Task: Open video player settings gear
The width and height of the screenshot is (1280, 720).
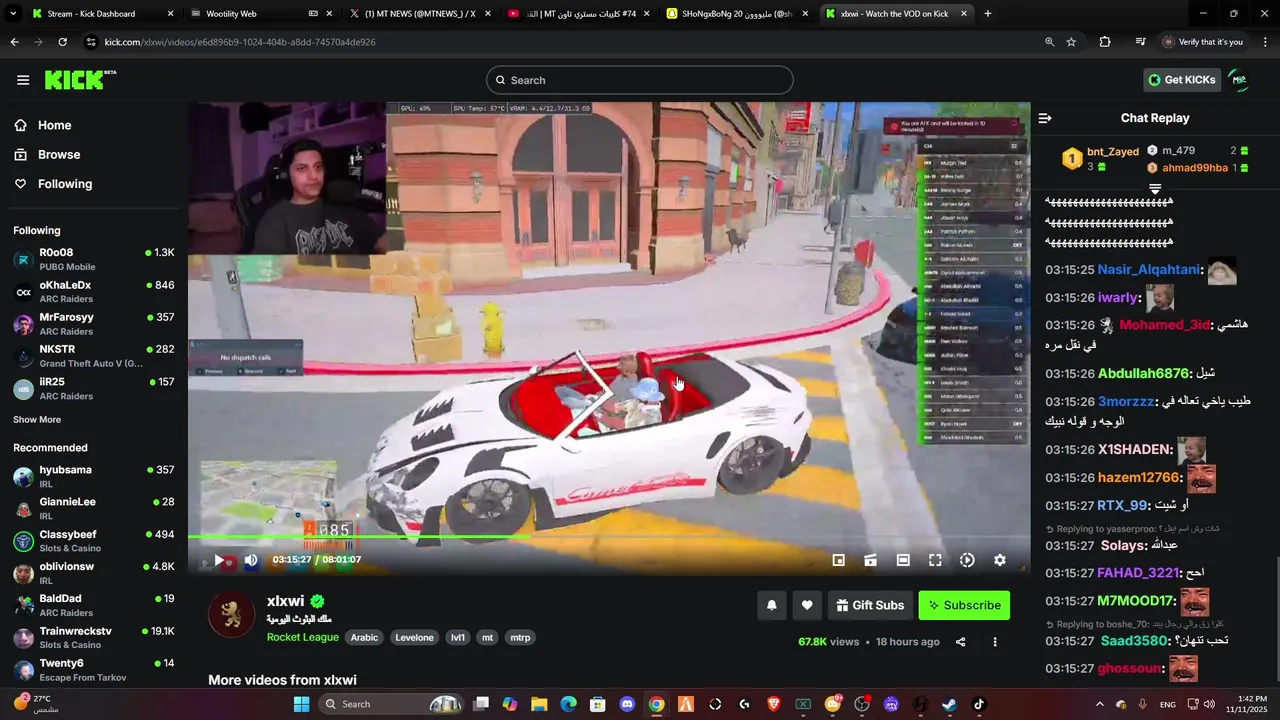Action: tap(999, 560)
